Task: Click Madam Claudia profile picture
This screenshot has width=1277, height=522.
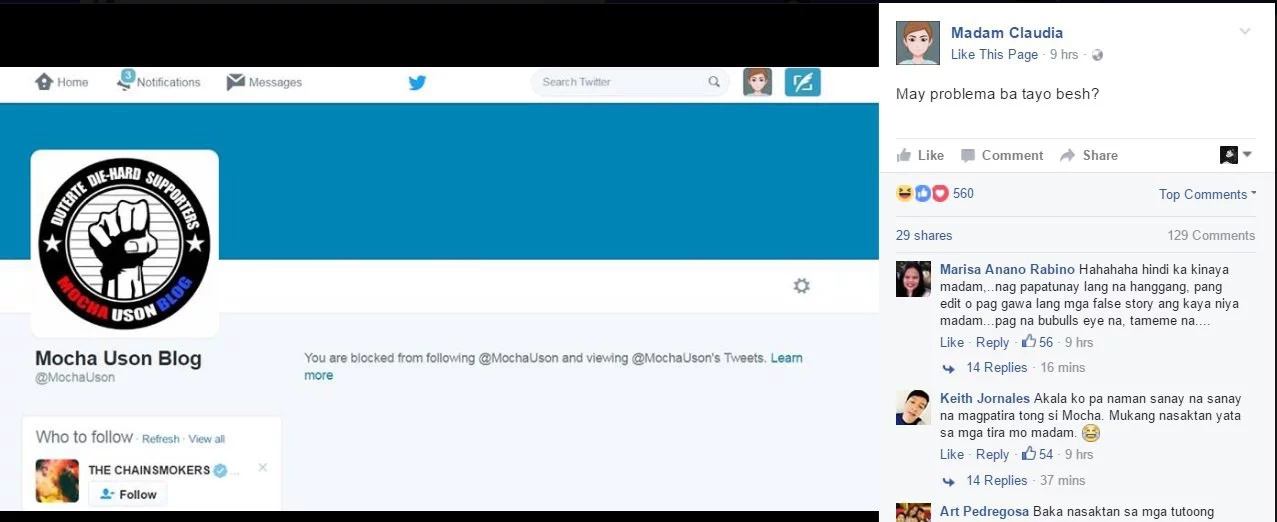Action: pyautogui.click(x=918, y=43)
